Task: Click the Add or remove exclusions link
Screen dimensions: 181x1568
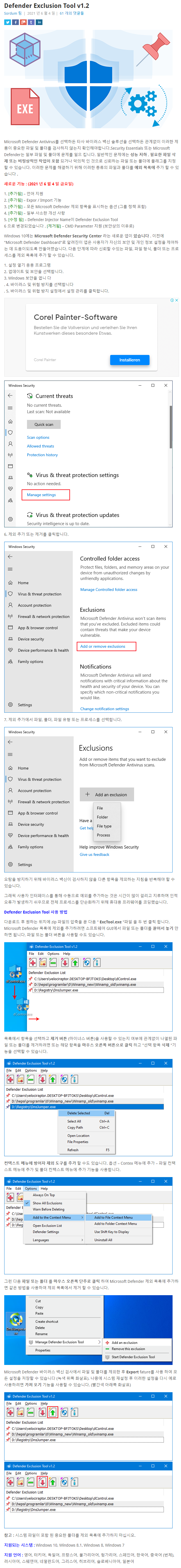Action: point(103,646)
